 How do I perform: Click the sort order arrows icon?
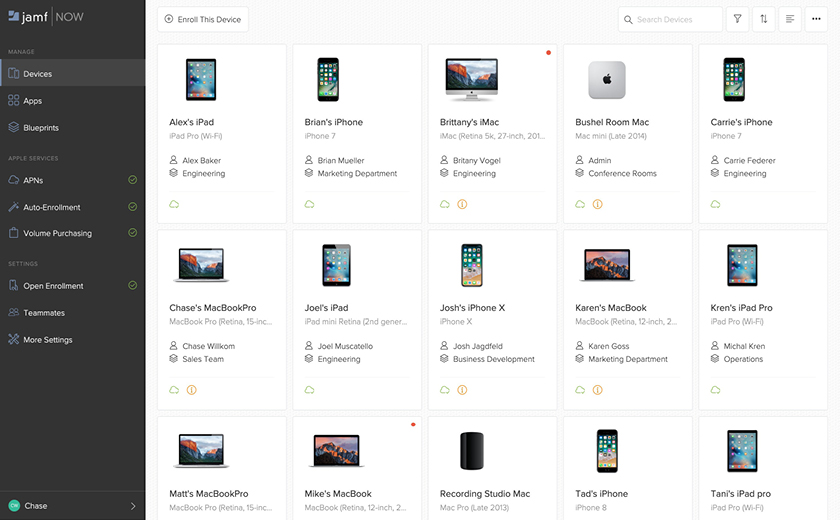(764, 19)
